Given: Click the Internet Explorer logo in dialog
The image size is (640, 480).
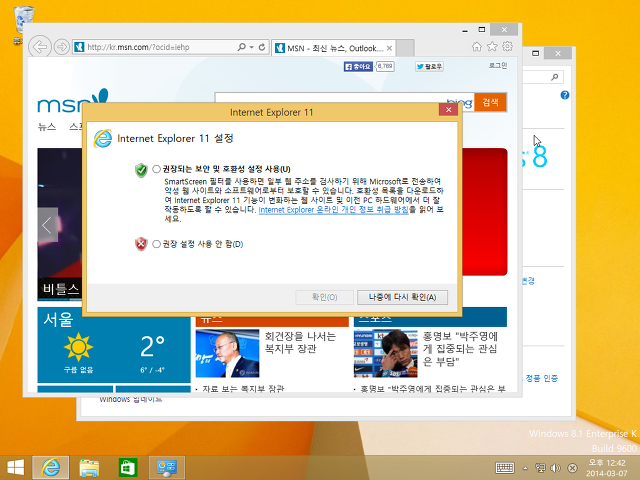Looking at the screenshot, I should [103, 138].
